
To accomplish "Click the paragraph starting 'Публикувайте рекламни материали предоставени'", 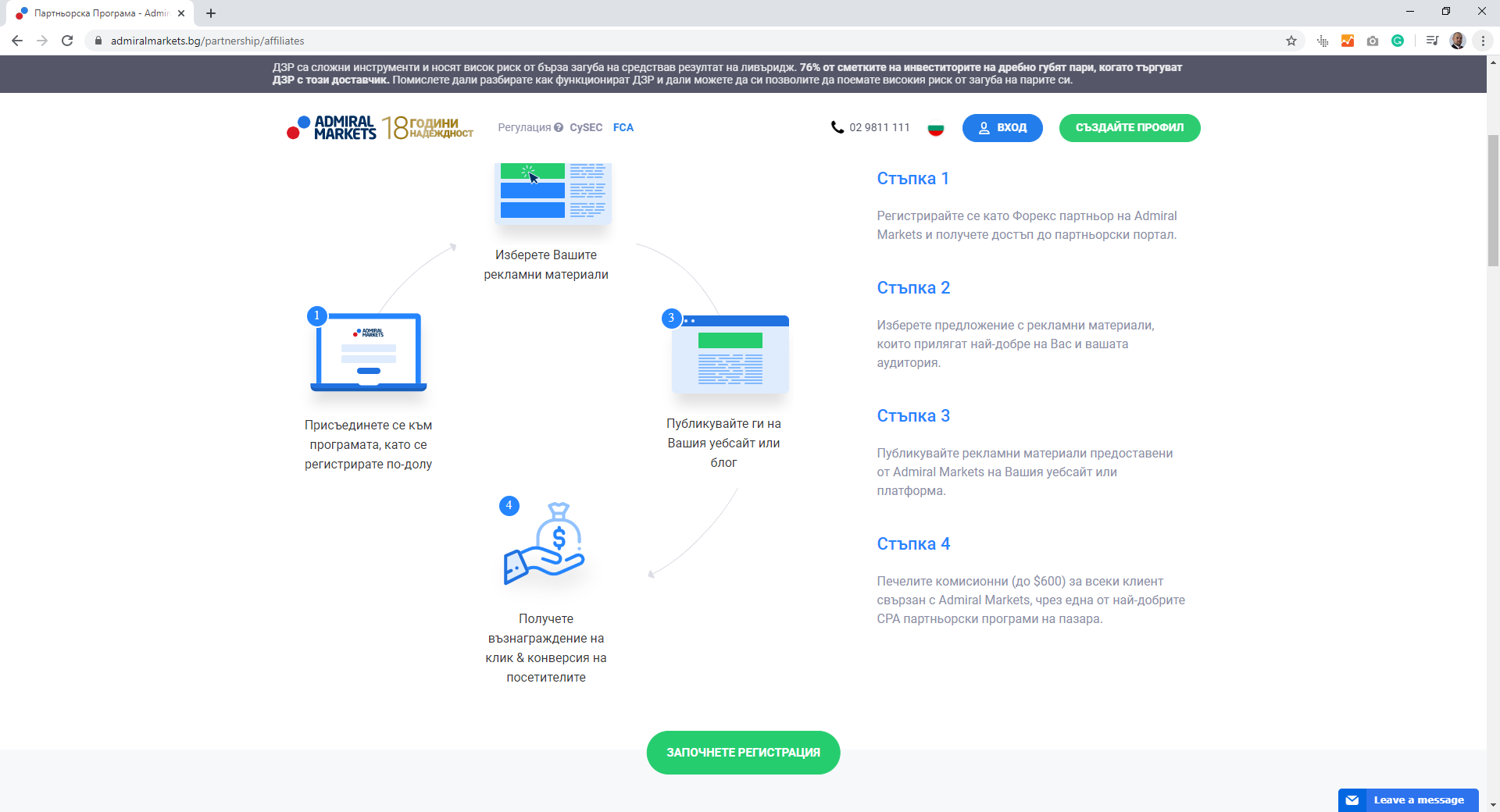I will point(1025,472).
